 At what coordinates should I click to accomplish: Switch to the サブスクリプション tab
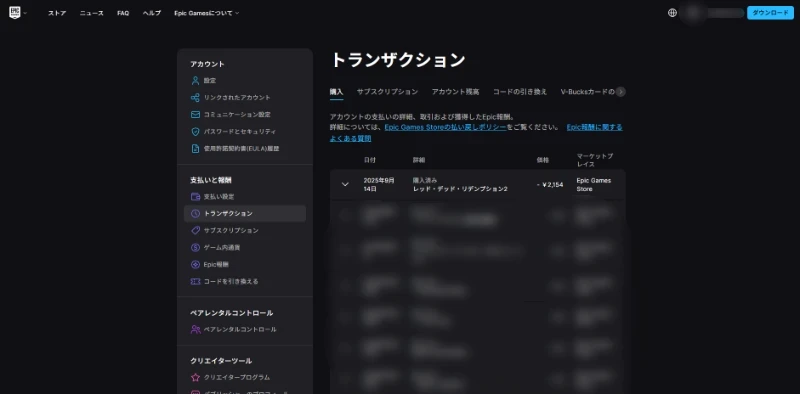click(387, 92)
